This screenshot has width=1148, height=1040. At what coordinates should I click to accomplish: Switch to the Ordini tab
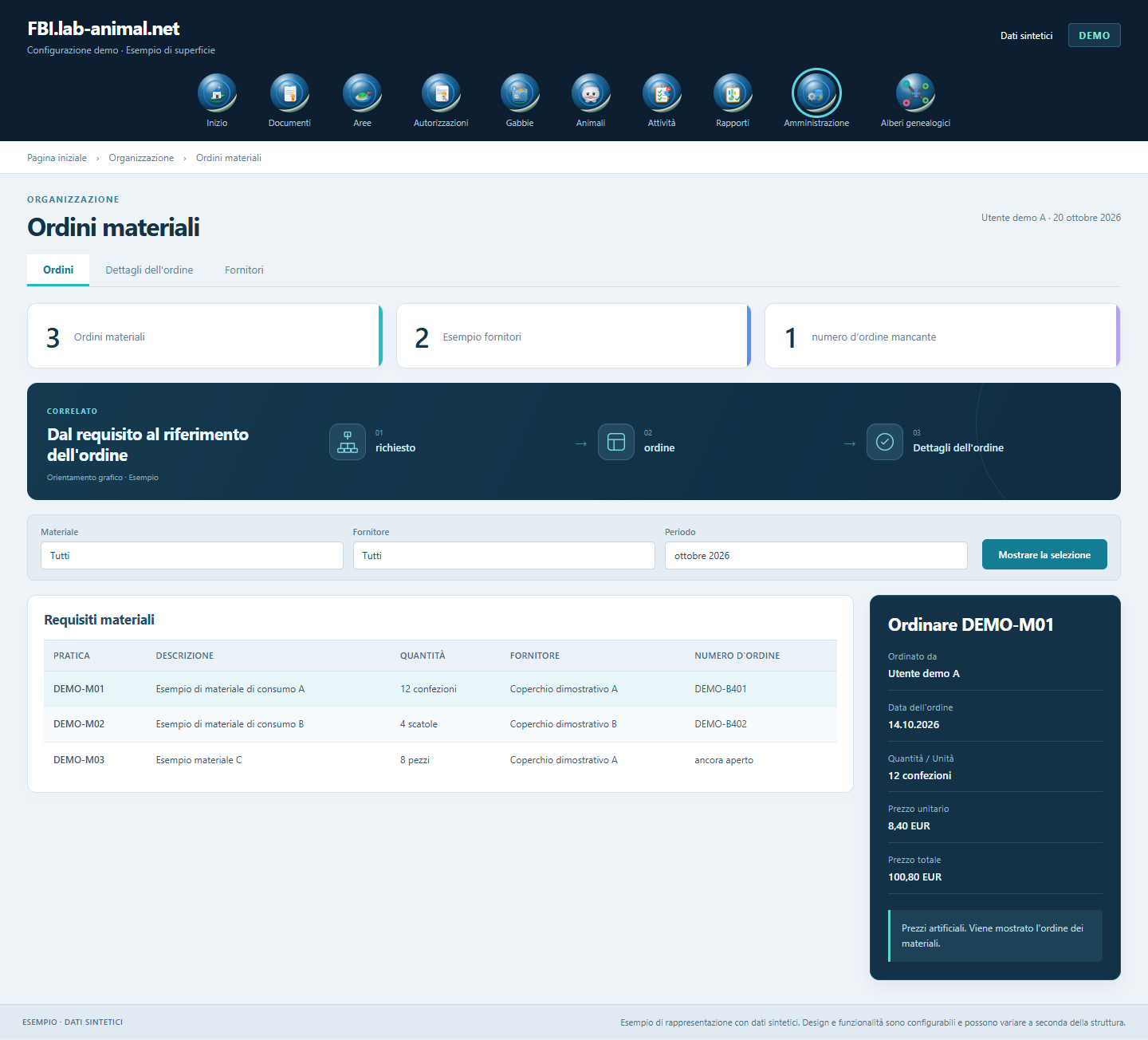(x=58, y=270)
